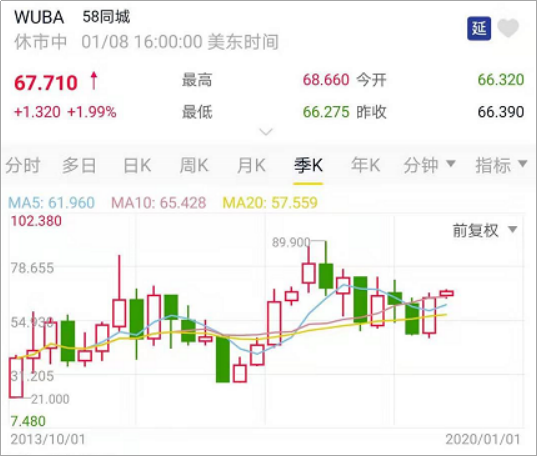Expand quote details with the down chevron
The height and width of the screenshot is (457, 538).
[266, 131]
